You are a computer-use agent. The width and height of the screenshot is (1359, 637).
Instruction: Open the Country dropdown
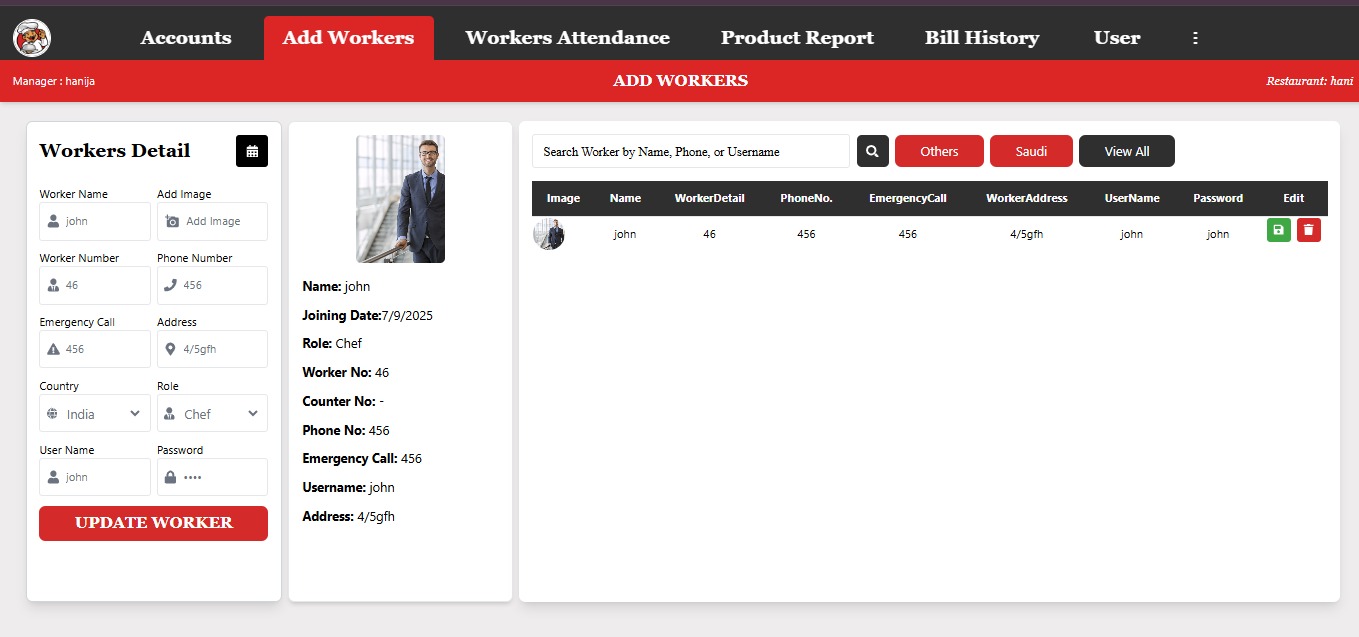coord(94,413)
